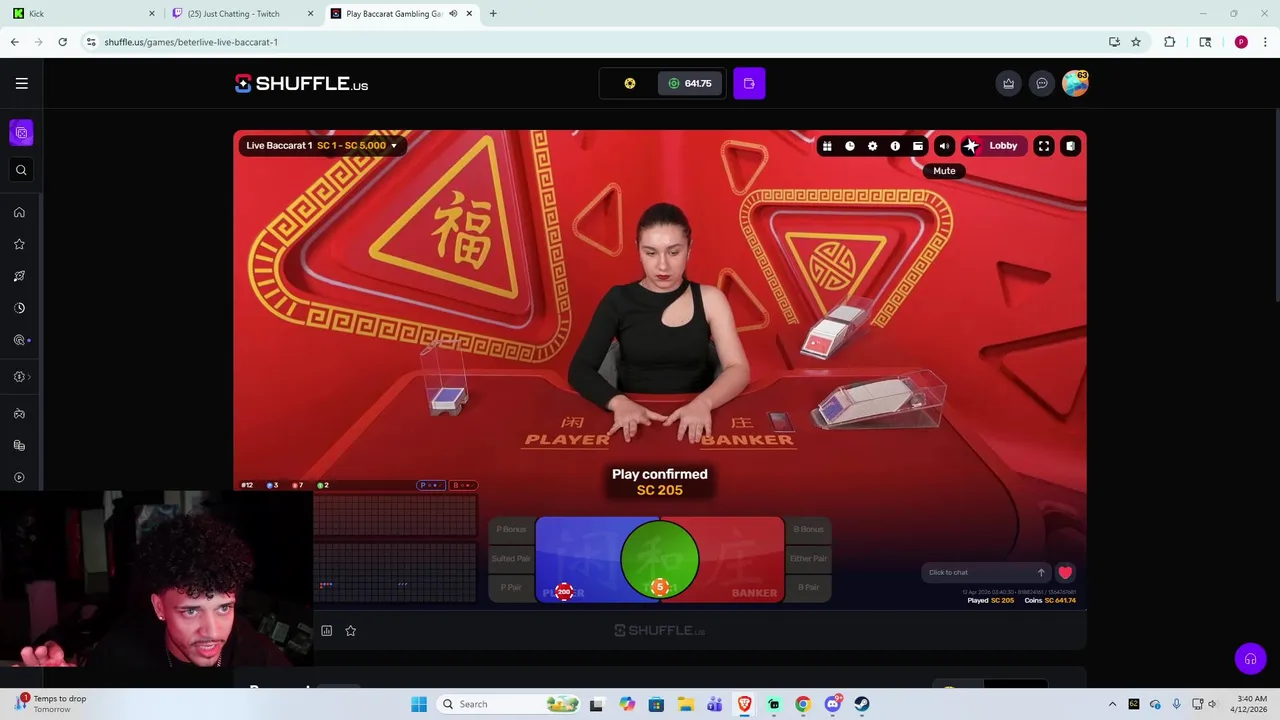The image size is (1280, 720).
Task: Open Steam from the taskbar
Action: tap(862, 704)
